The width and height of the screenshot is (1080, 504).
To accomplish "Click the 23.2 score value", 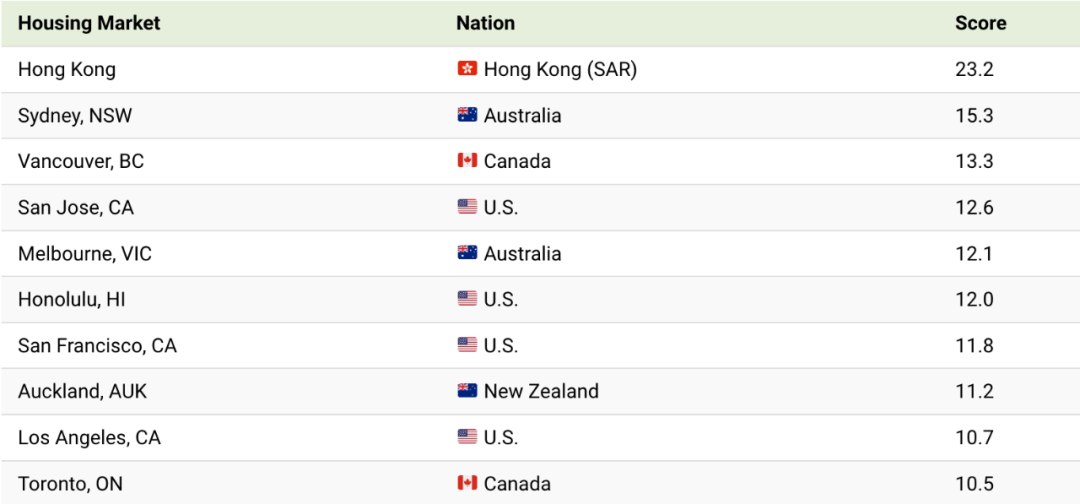I will click(975, 70).
